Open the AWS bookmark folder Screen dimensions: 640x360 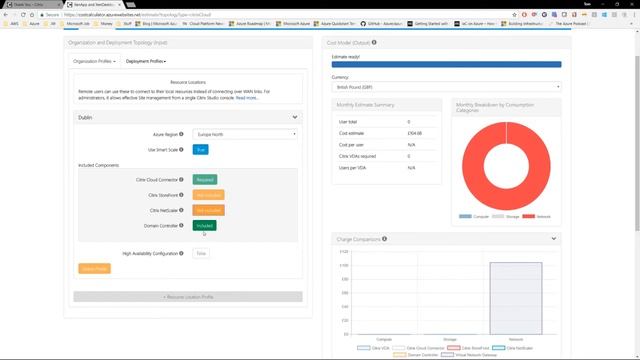(11, 24)
